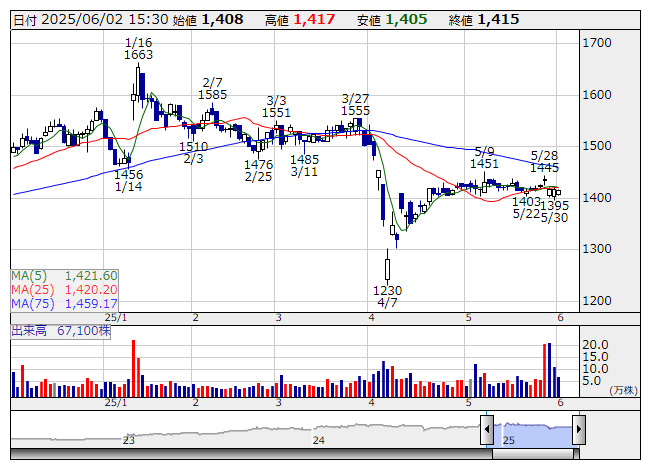The width and height of the screenshot is (653, 470).
Task: Click the 1476 2/25 low label
Action: (258, 171)
